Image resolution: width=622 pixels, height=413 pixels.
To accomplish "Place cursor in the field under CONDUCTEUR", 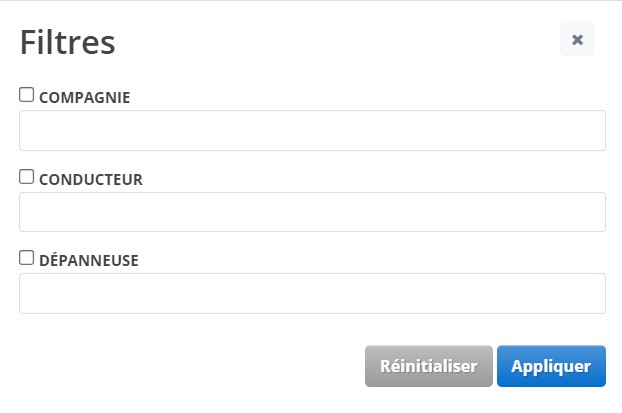I will pos(312,212).
